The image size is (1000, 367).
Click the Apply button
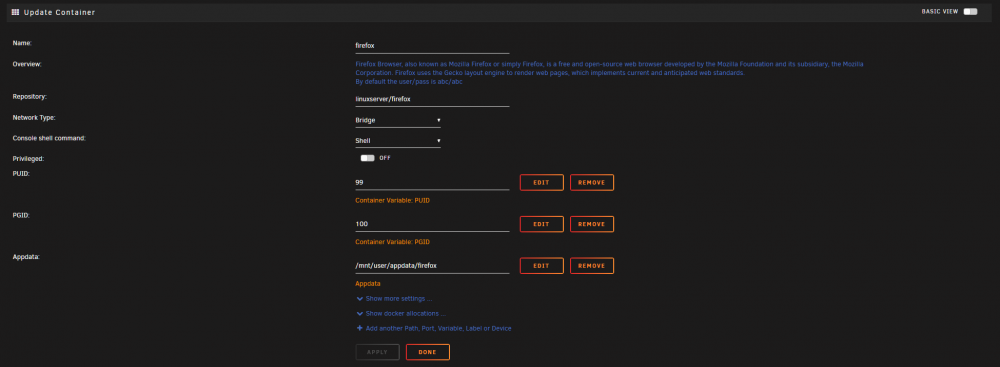tap(378, 352)
